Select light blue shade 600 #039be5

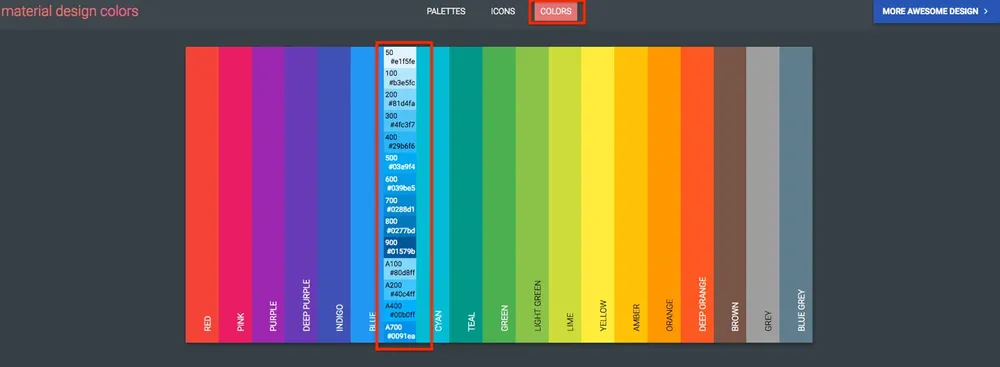[x=401, y=184]
